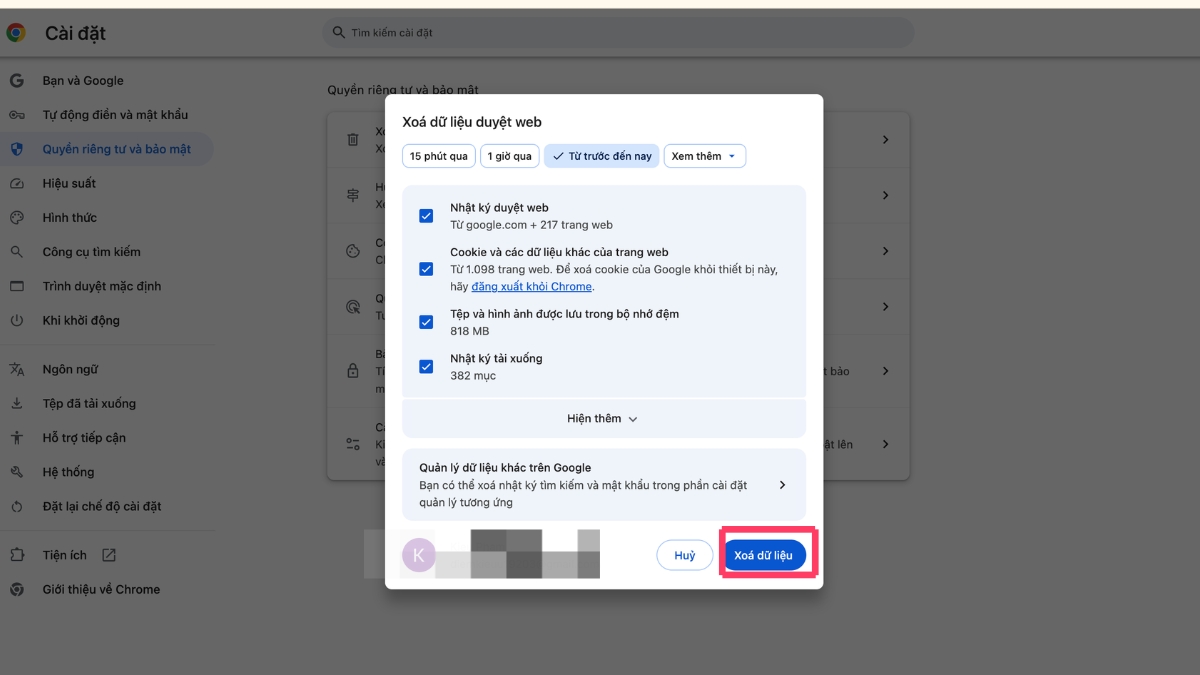The width and height of the screenshot is (1200, 675).
Task: Click the key icon for Tự động điền
Action: click(x=16, y=115)
